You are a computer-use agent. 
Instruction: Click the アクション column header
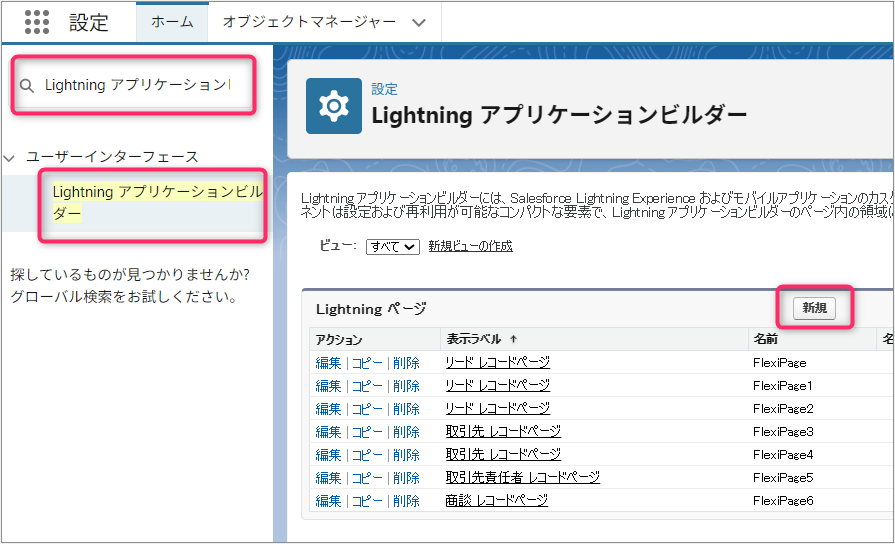click(x=339, y=340)
